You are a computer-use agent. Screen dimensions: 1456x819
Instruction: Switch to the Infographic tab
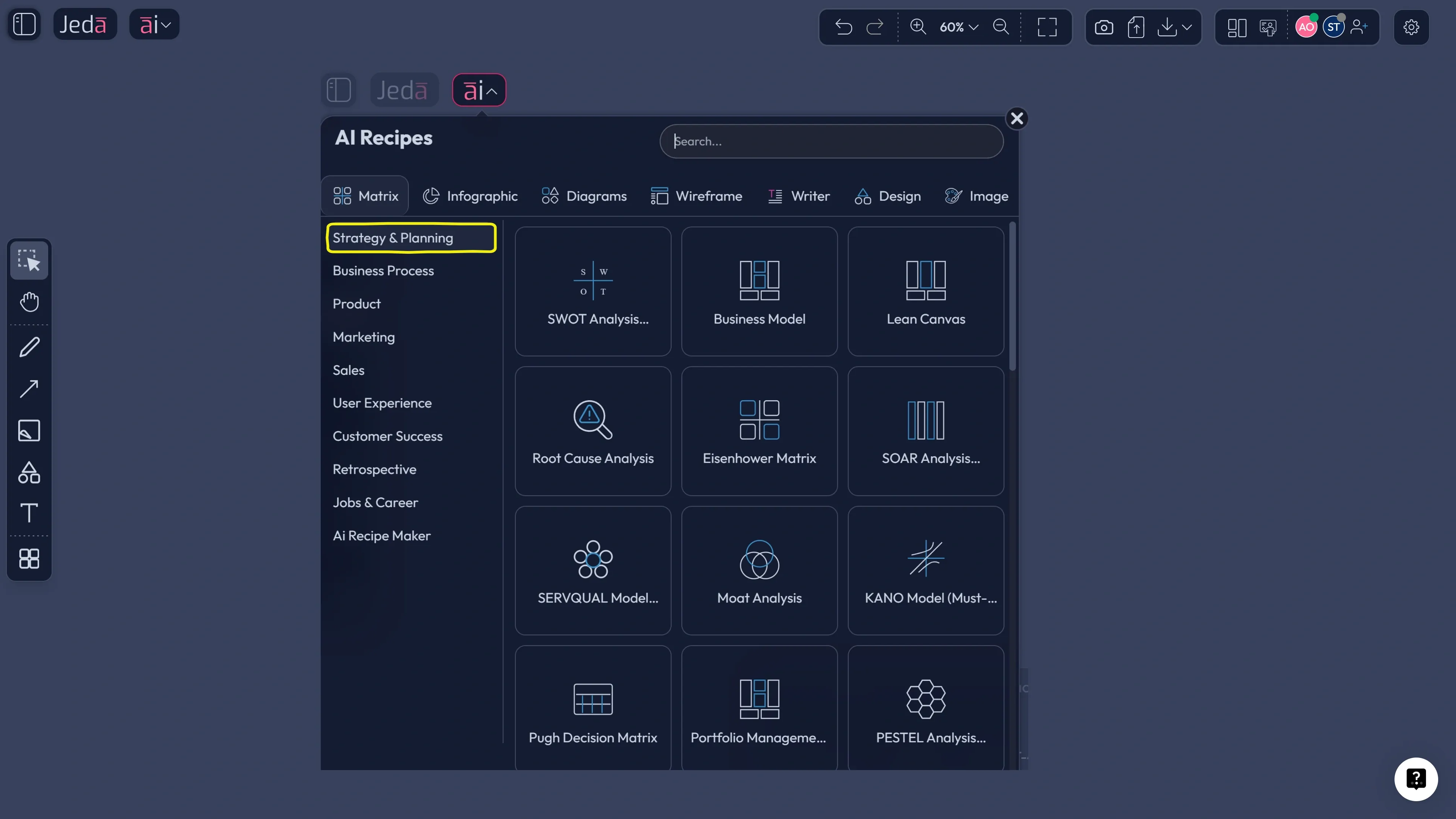click(x=470, y=196)
